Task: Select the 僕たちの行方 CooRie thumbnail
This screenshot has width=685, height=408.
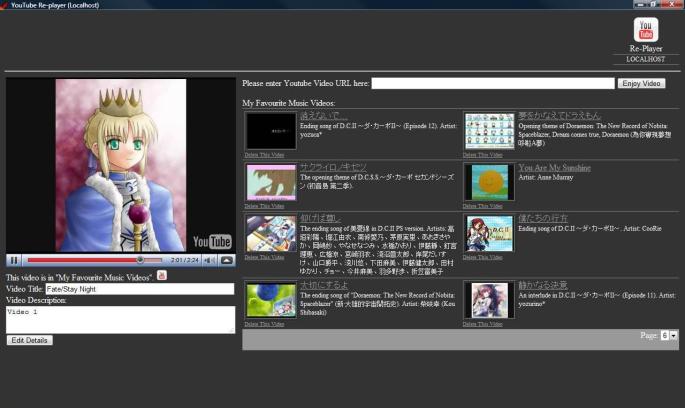Action: (x=489, y=233)
